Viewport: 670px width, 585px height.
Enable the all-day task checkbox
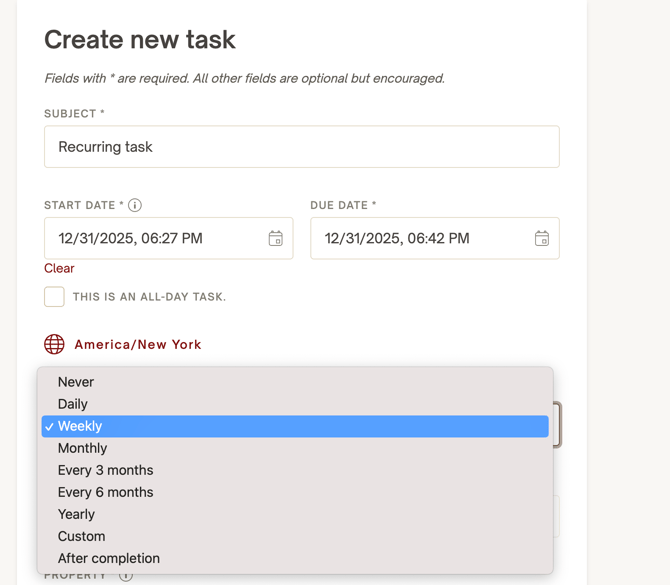(54, 296)
